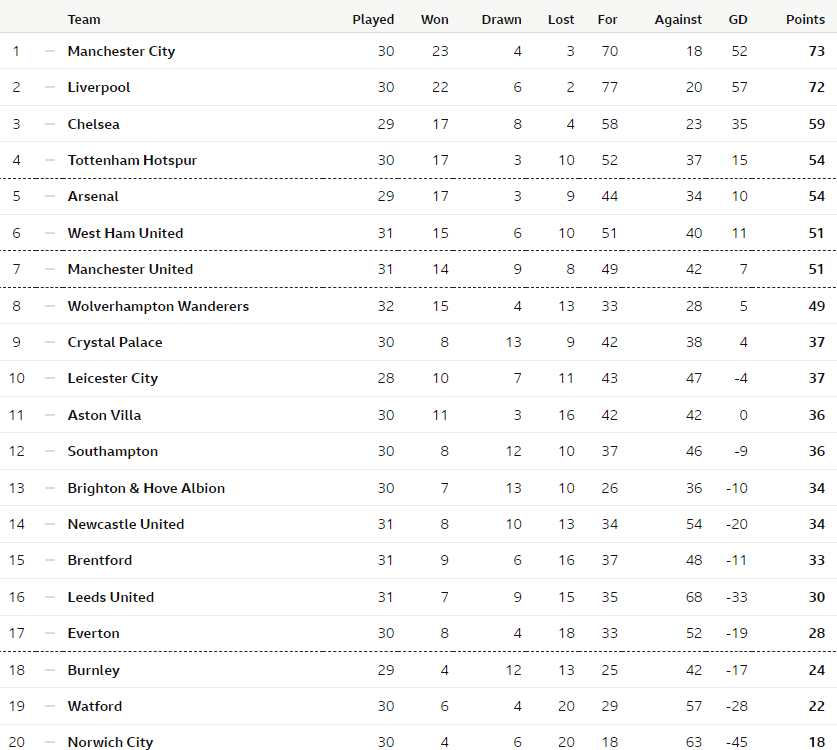Click the no-movement icon beside Norwich City
837x750 pixels.
click(50, 742)
